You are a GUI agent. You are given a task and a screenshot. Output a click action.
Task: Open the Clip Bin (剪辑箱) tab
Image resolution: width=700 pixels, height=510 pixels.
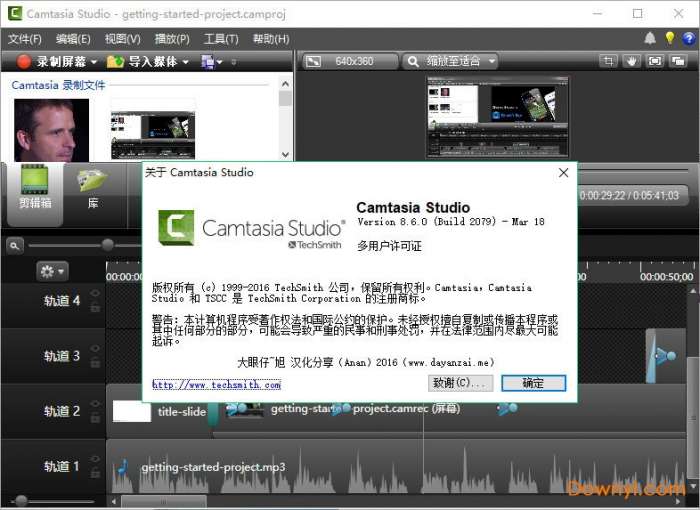tap(35, 188)
